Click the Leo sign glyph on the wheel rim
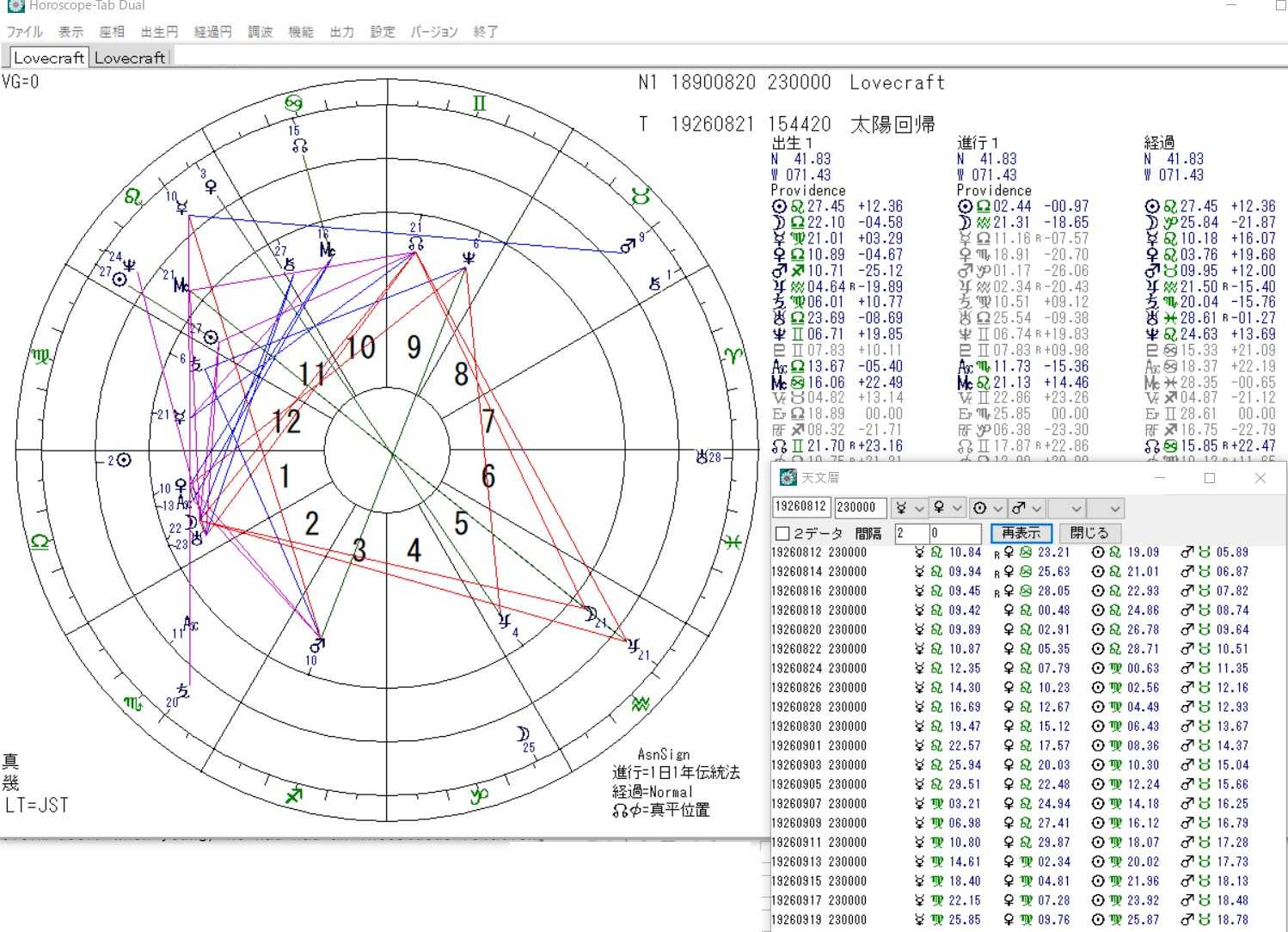The image size is (1288, 932). [132, 196]
